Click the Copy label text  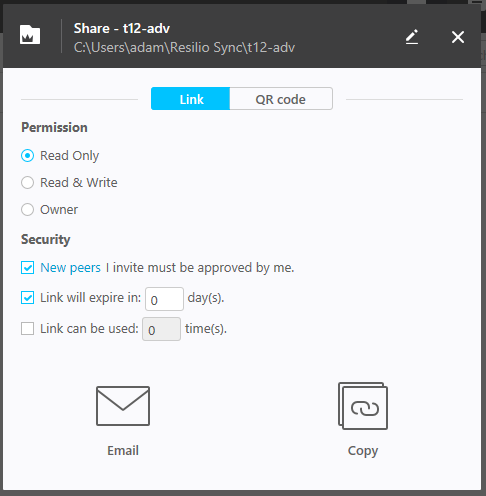pyautogui.click(x=363, y=451)
